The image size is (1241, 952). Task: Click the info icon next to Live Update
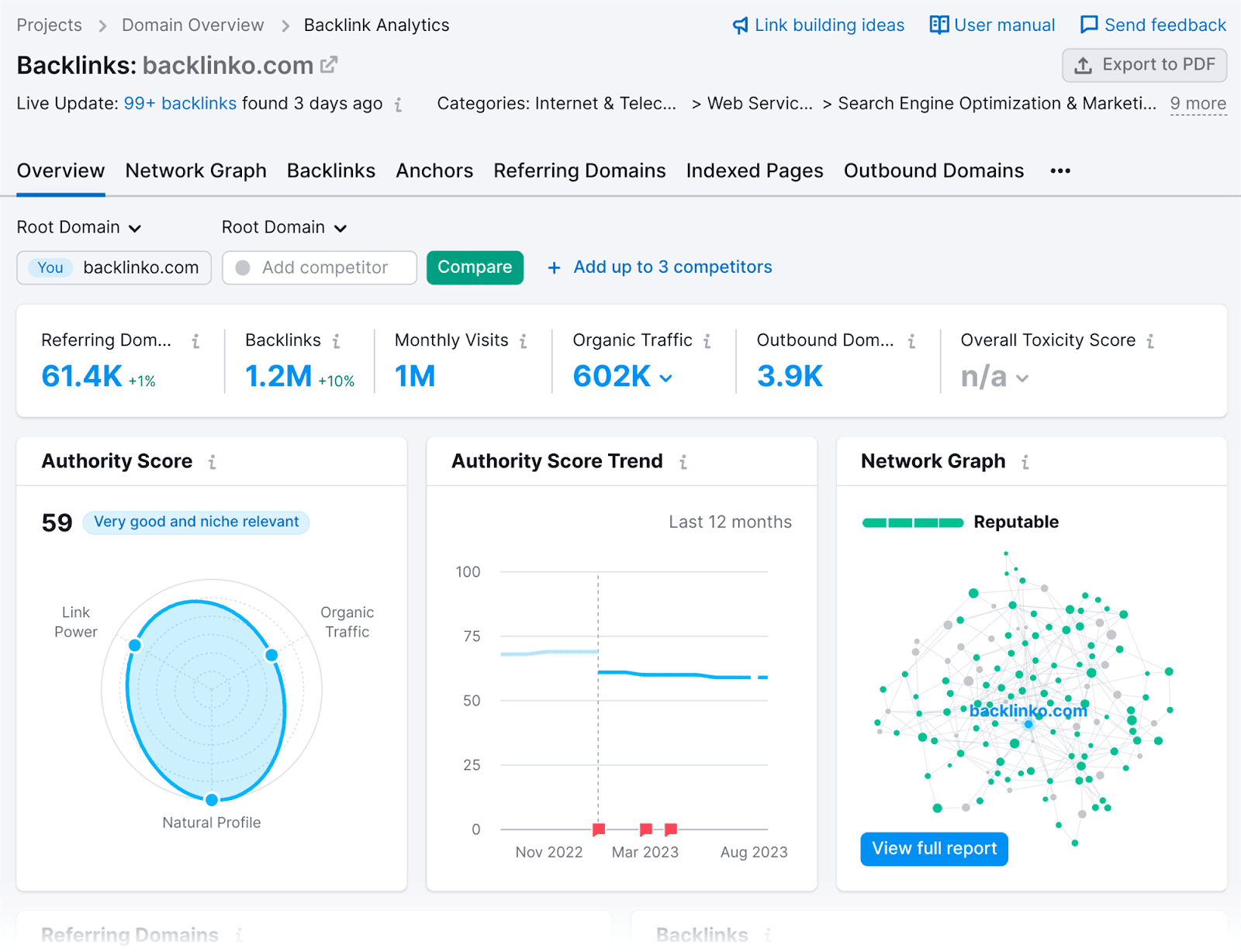click(399, 104)
